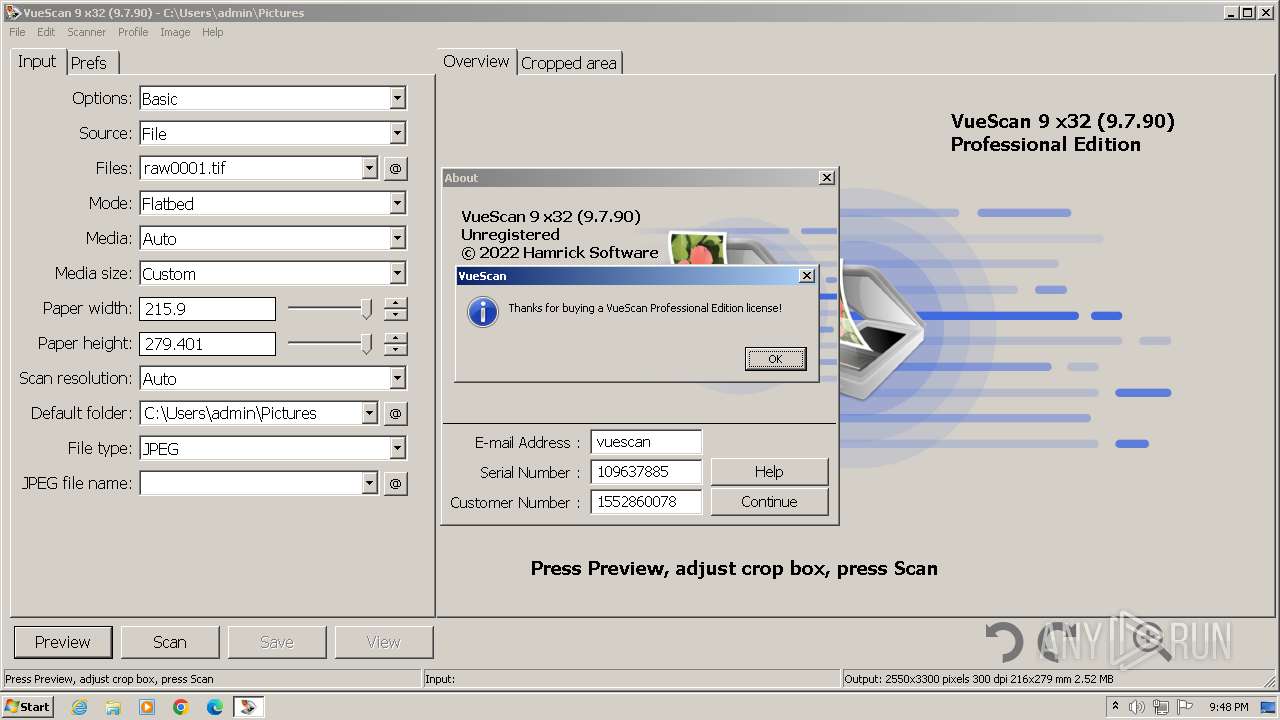
Task: Click OK in the VueScan dialog
Action: click(x=775, y=360)
